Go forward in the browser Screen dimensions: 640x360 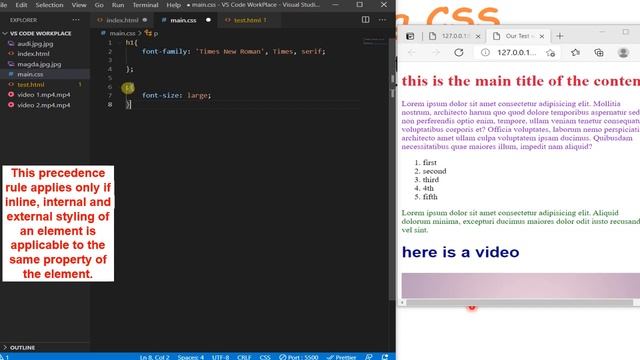tap(436, 52)
